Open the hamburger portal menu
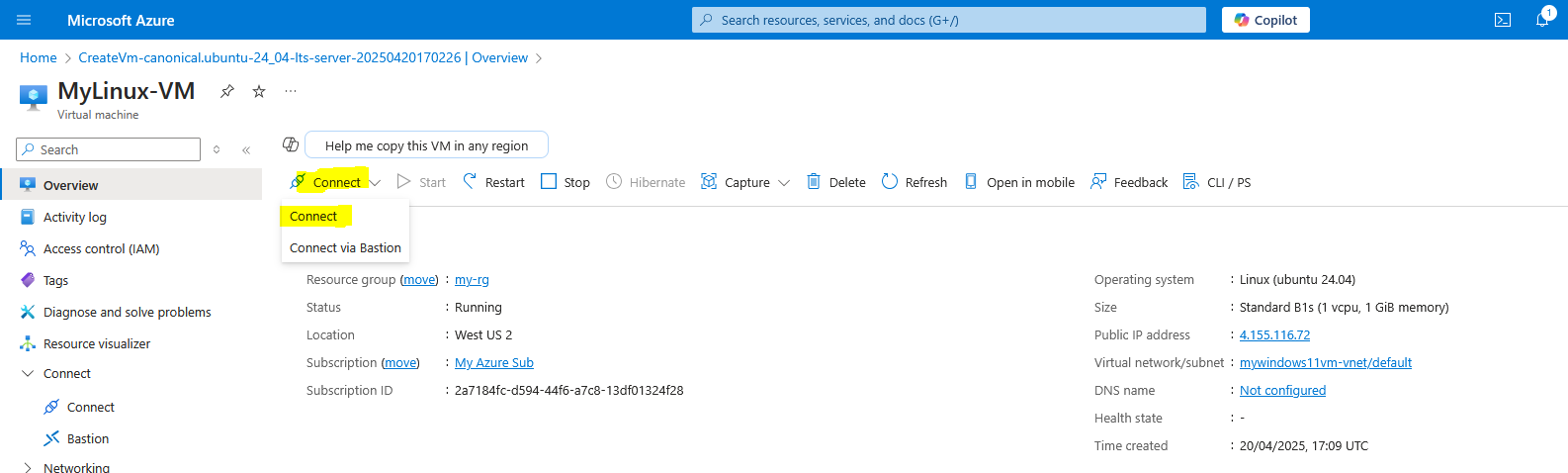Viewport: 1568px width, 473px height. tap(25, 20)
